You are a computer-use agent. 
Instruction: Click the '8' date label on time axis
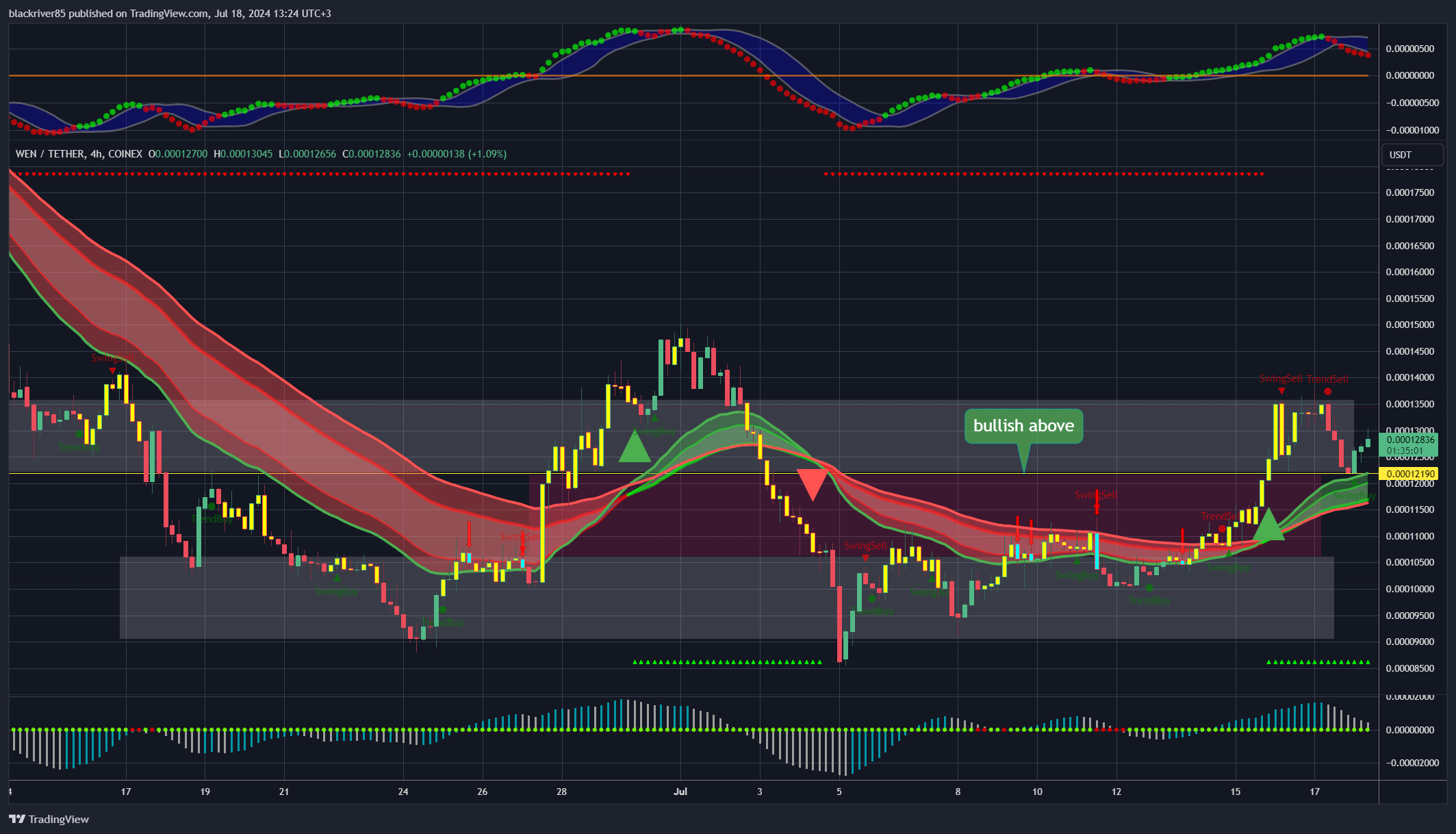pos(958,792)
